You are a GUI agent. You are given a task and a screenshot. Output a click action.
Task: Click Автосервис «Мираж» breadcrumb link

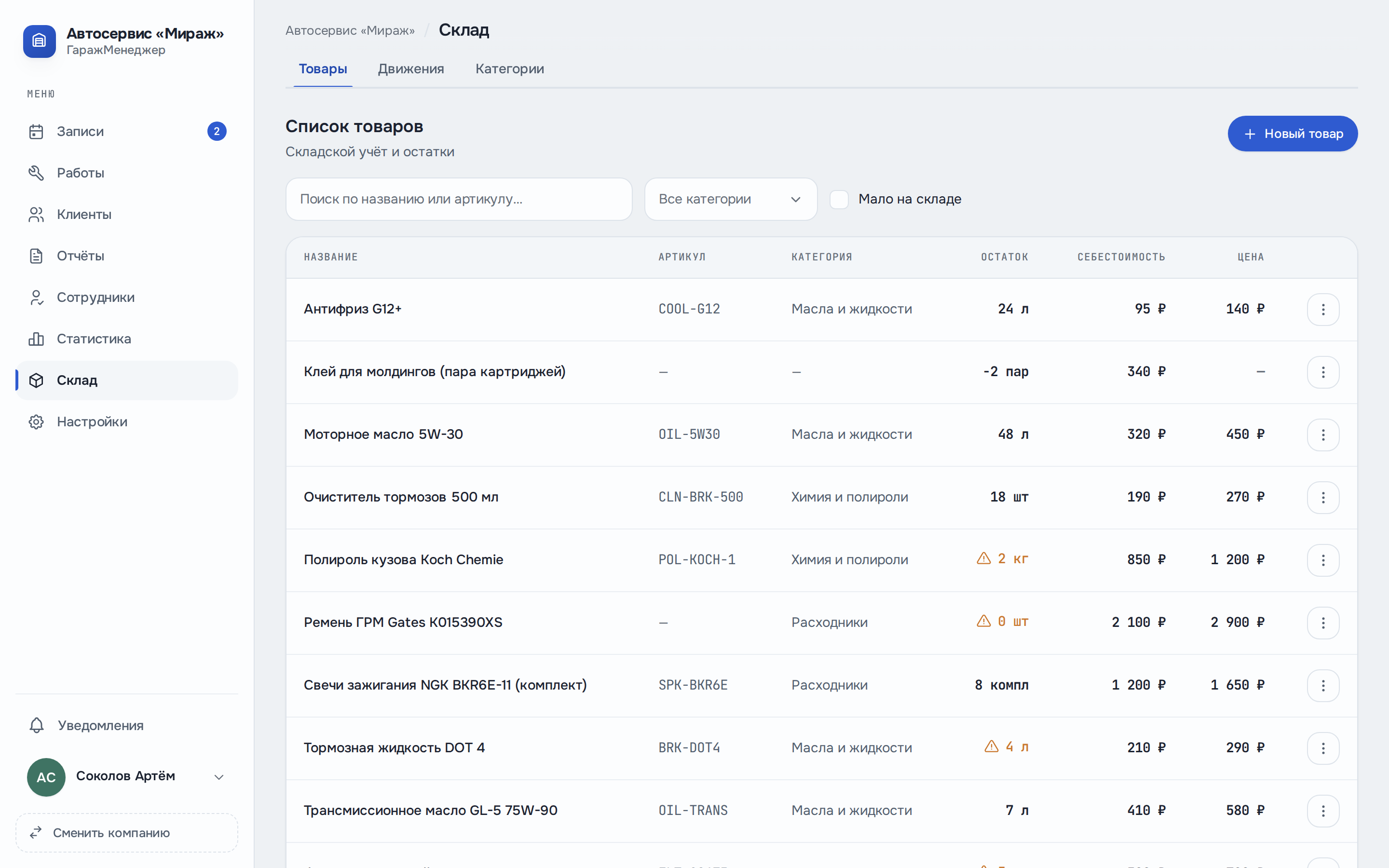(x=350, y=30)
